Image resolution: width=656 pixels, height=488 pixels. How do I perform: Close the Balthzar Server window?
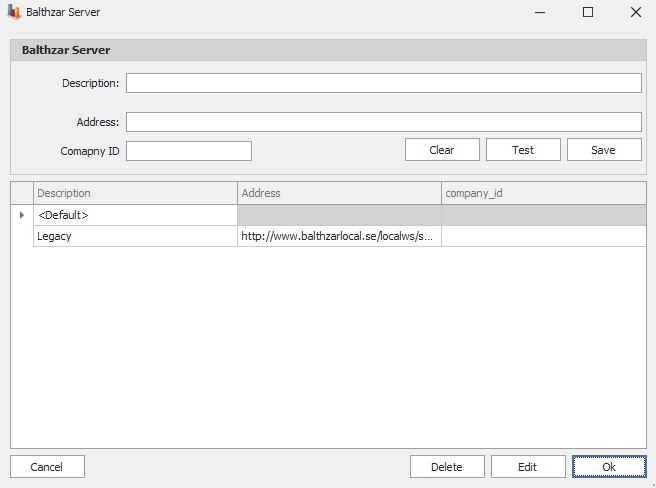coord(636,12)
